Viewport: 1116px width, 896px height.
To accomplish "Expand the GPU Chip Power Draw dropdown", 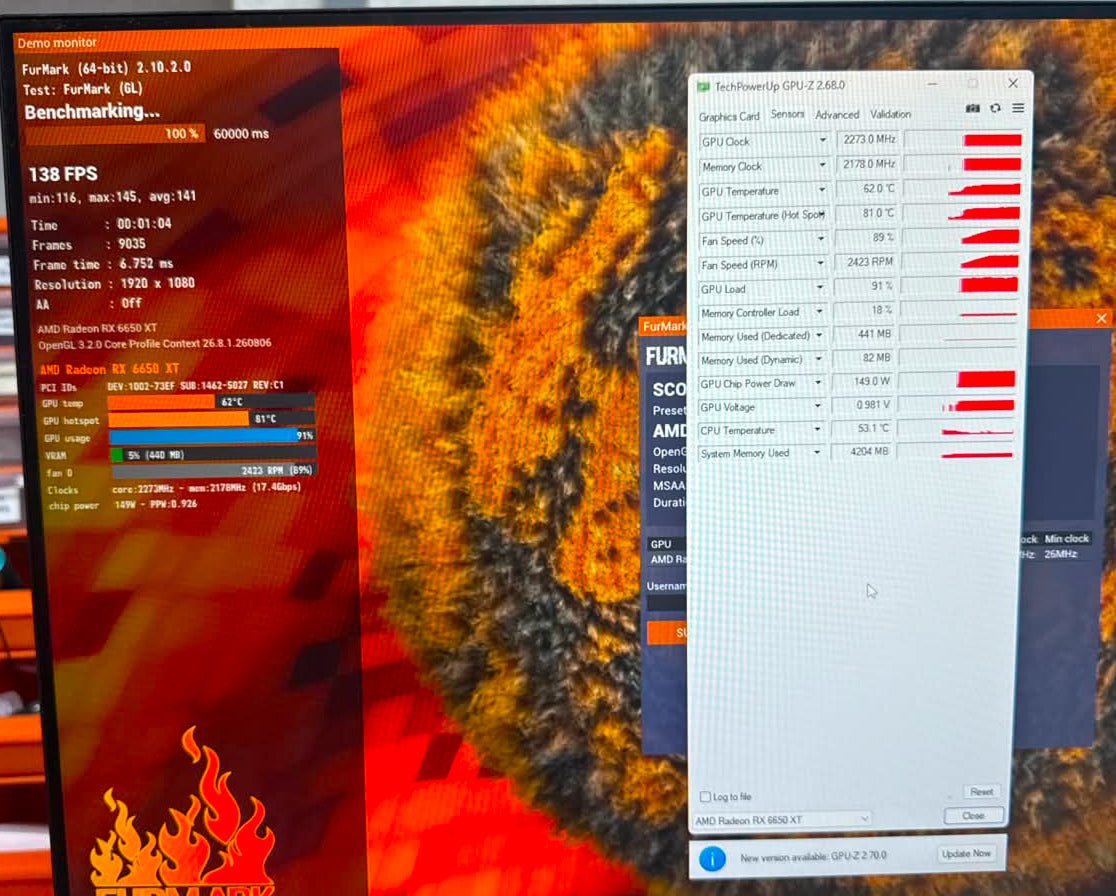I will pyautogui.click(x=818, y=382).
